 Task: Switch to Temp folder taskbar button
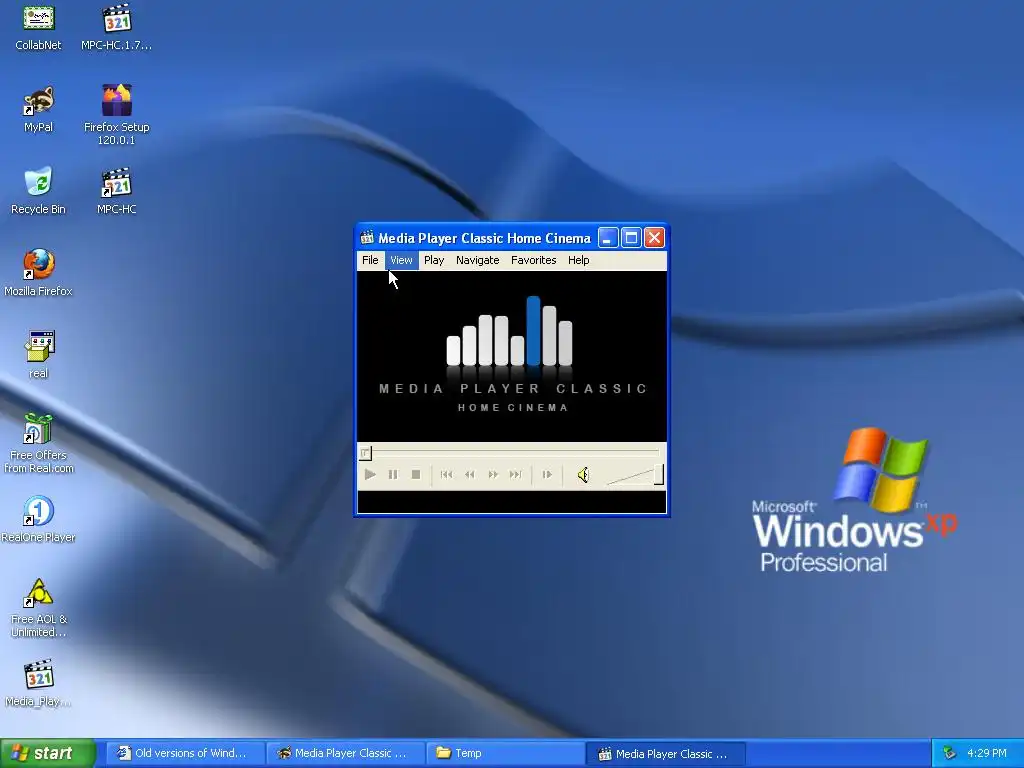(x=505, y=753)
